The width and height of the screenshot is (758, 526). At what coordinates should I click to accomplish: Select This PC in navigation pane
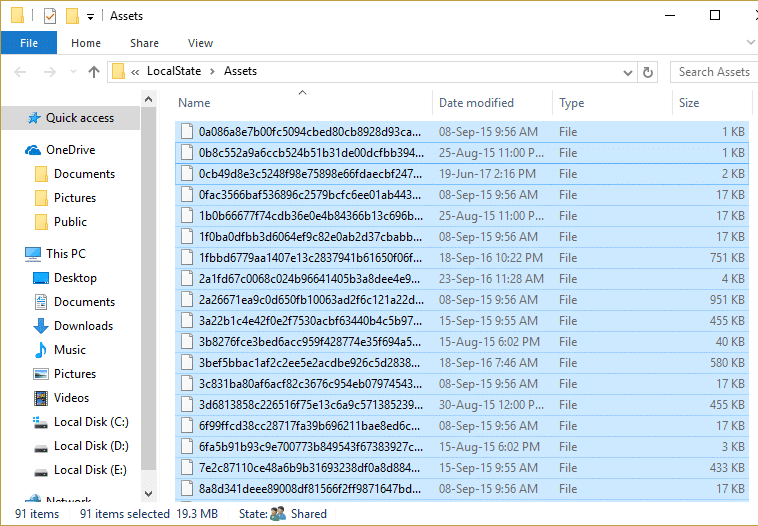click(56, 254)
